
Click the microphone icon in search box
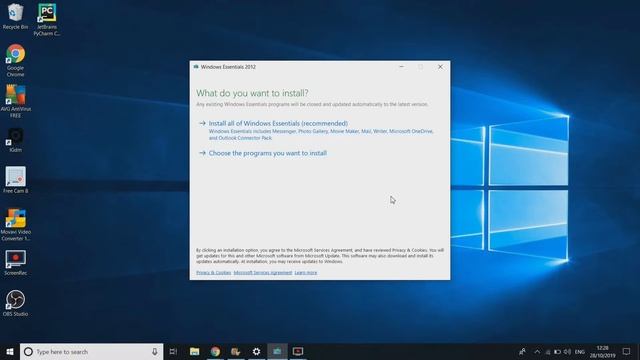(x=155, y=351)
